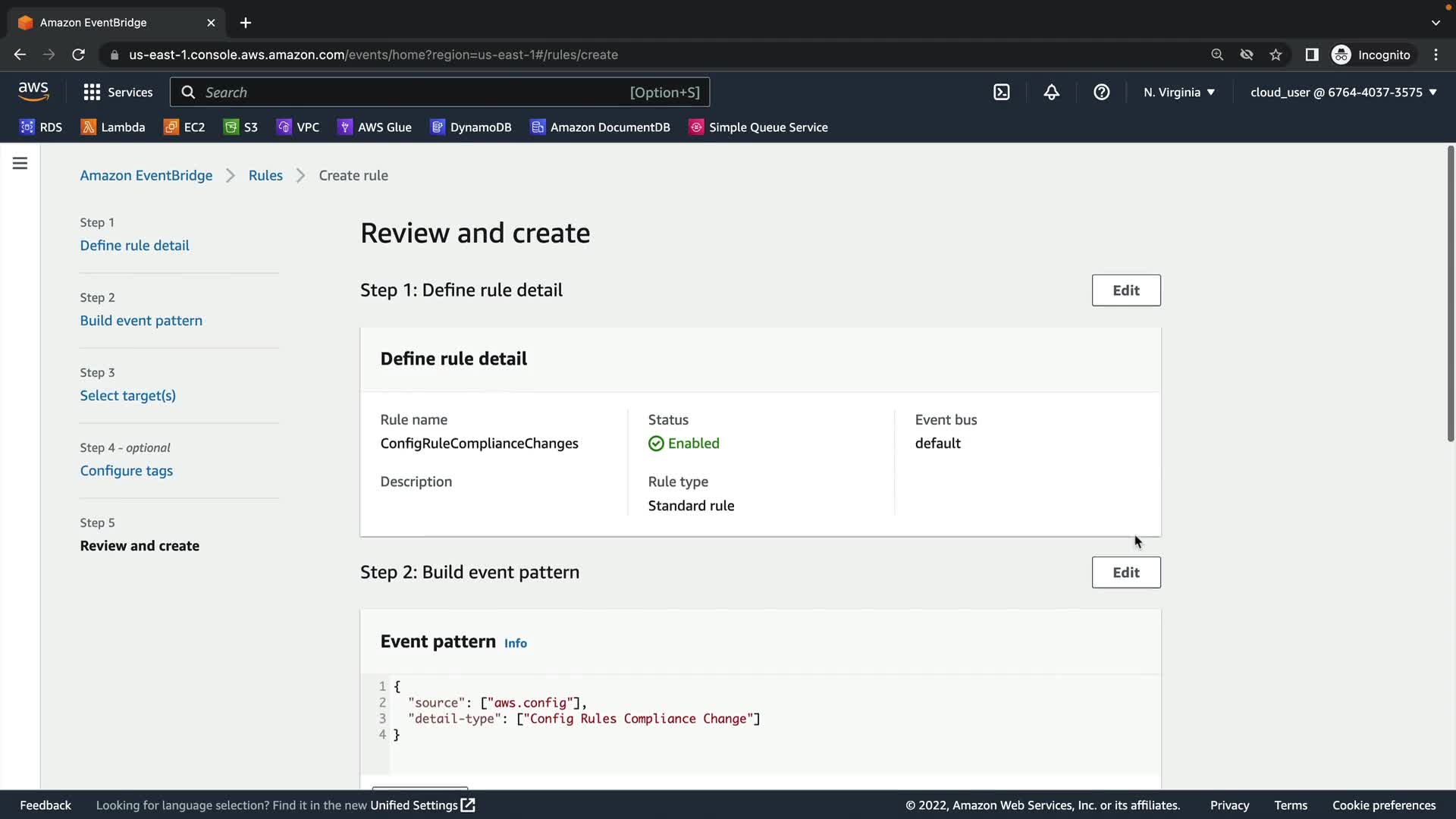Open the AWS CloudShell icon
The height and width of the screenshot is (819, 1456).
(x=1001, y=93)
